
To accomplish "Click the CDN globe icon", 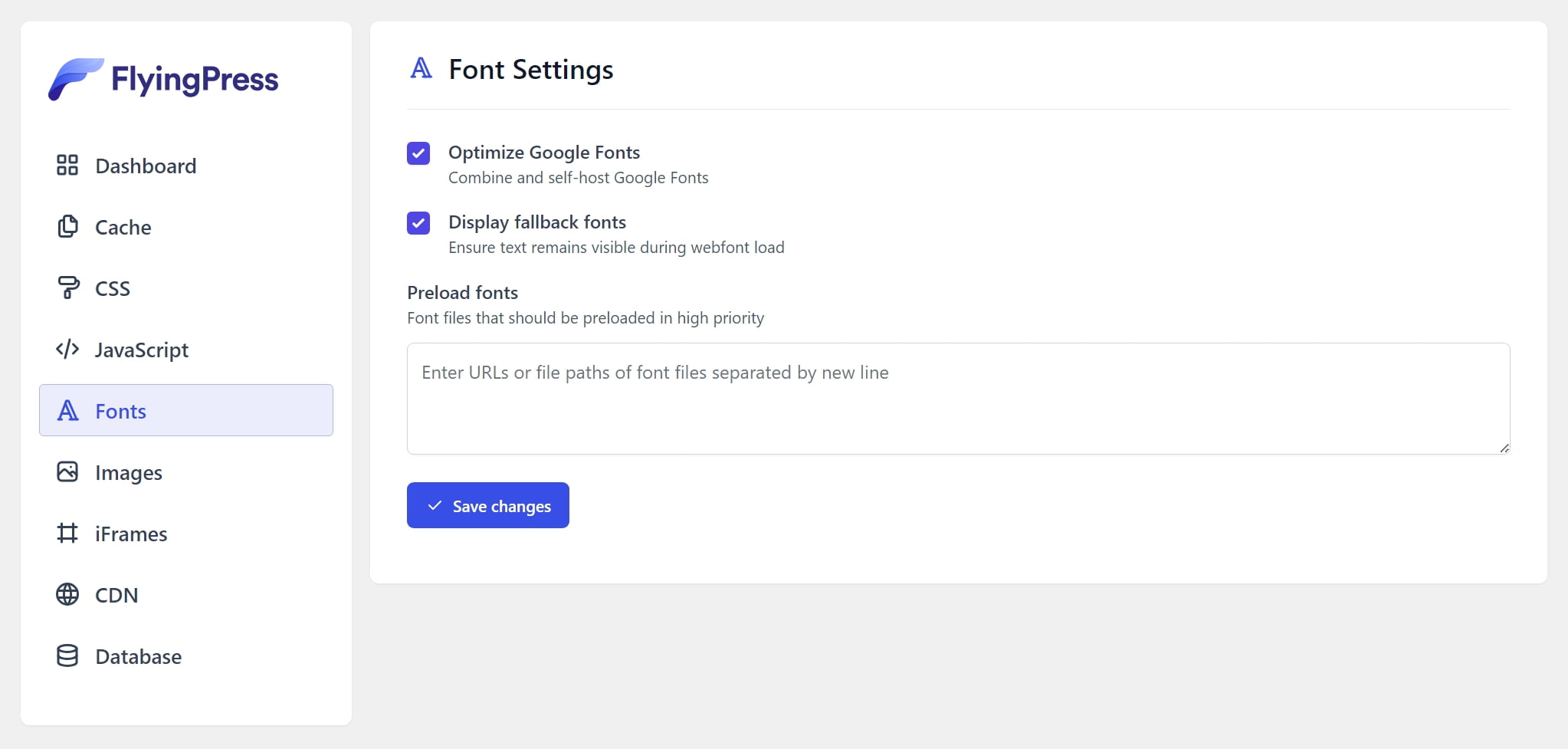I will (x=67, y=594).
